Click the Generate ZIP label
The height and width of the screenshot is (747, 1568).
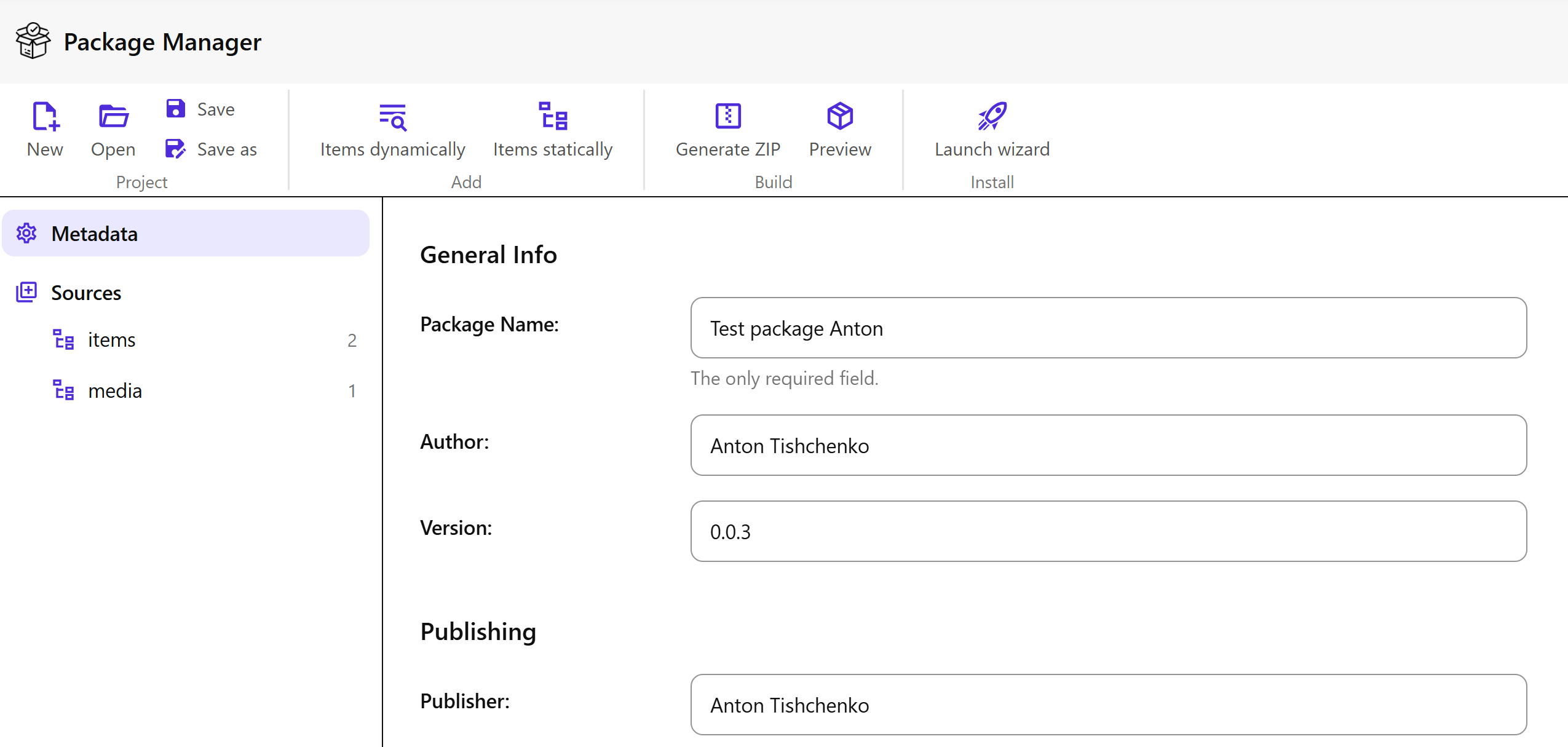[728, 149]
